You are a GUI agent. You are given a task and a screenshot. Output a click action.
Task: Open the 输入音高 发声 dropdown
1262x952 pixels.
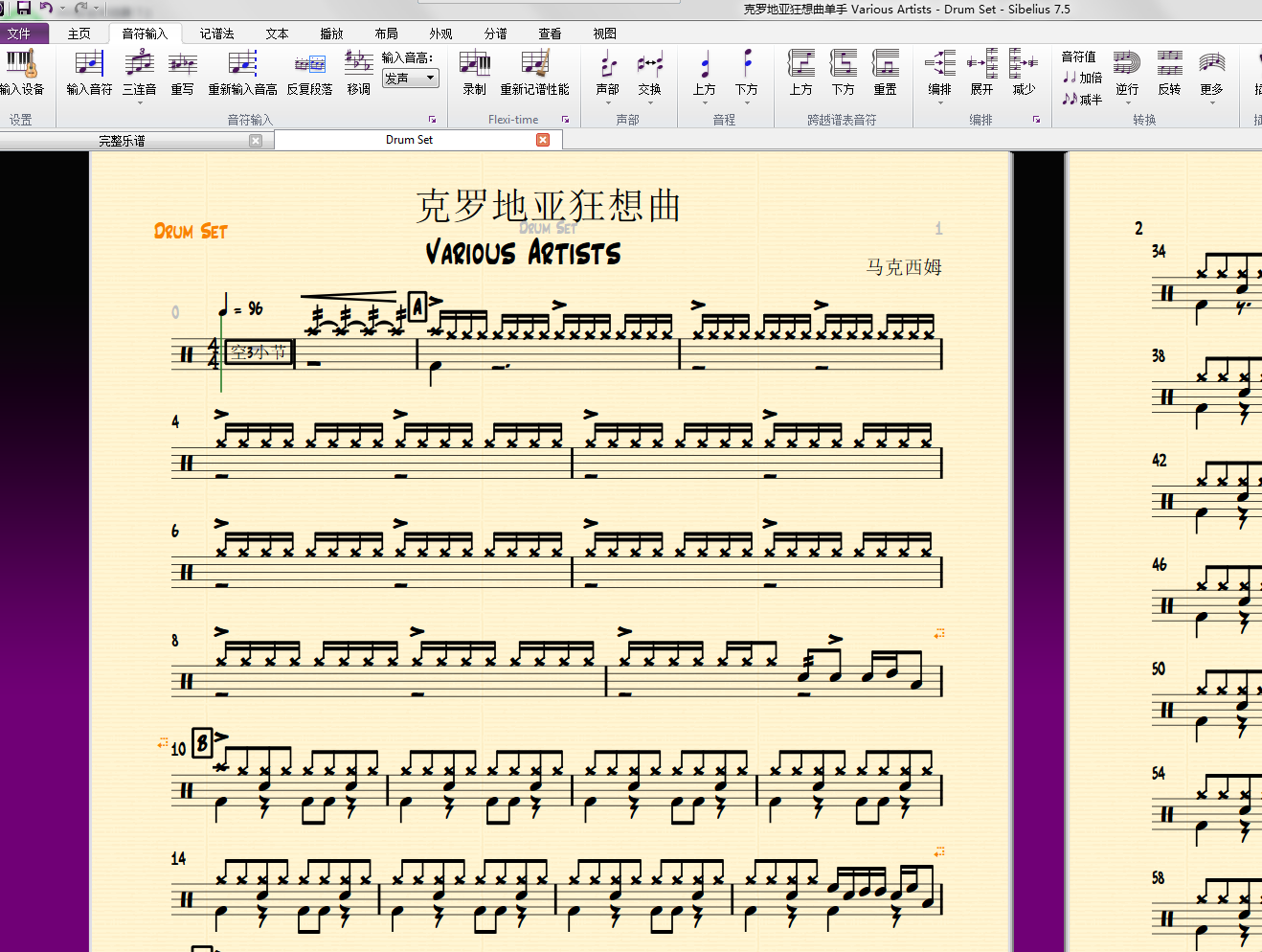tap(410, 79)
